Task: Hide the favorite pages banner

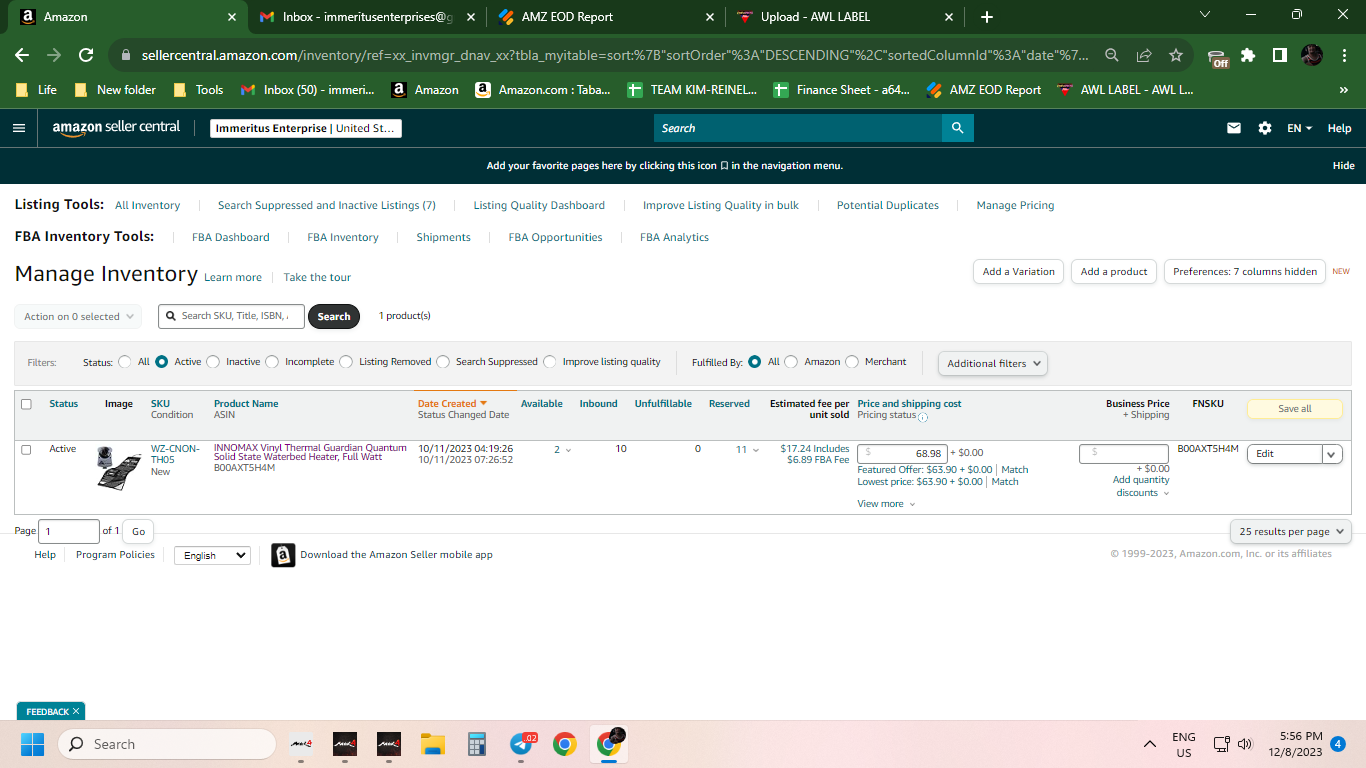Action: pos(1343,165)
